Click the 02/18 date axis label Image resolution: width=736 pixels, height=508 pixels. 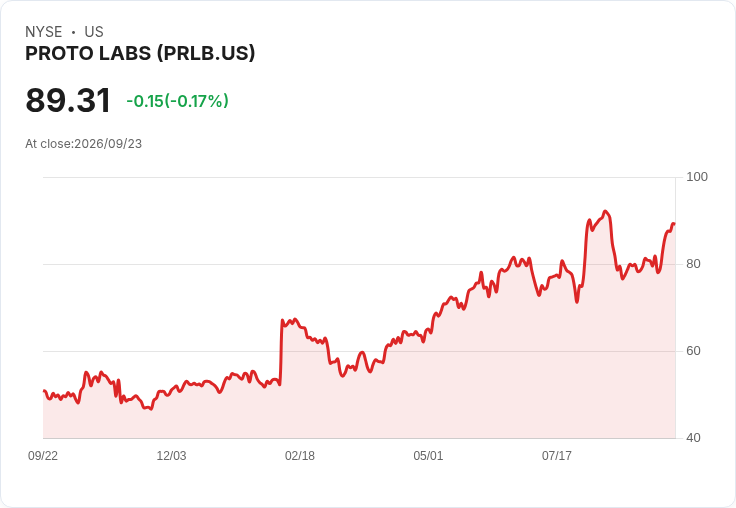tap(300, 455)
